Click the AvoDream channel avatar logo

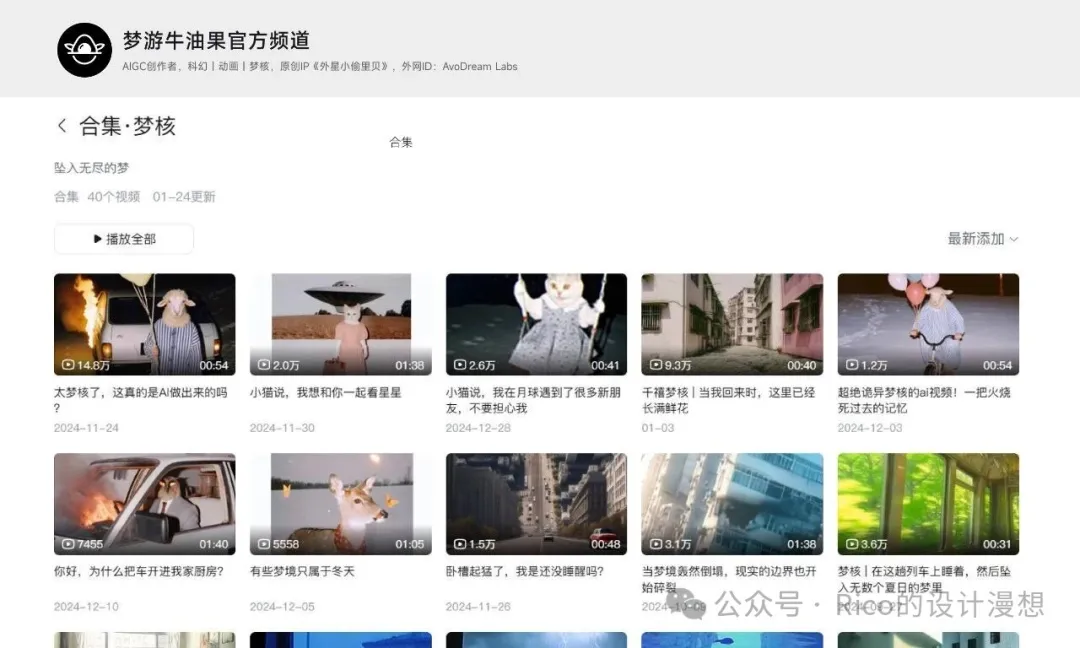pyautogui.click(x=84, y=50)
